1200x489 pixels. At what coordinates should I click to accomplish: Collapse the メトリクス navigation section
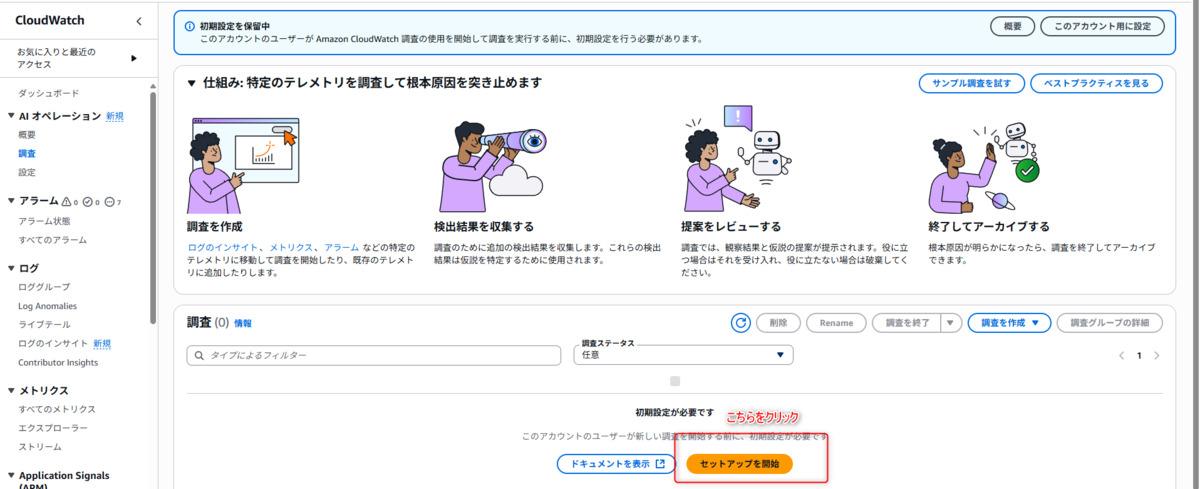[x=10, y=390]
